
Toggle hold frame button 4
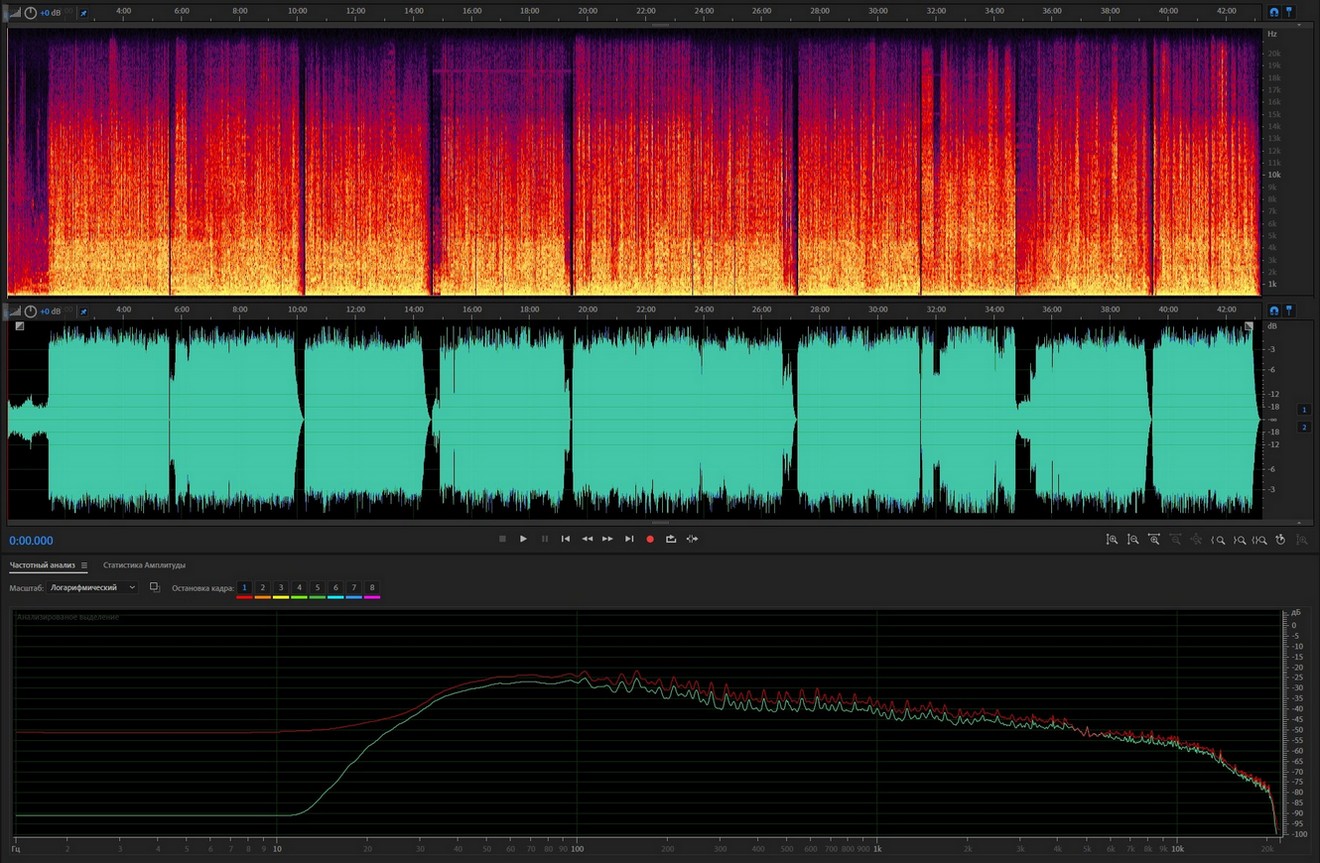pos(299,588)
